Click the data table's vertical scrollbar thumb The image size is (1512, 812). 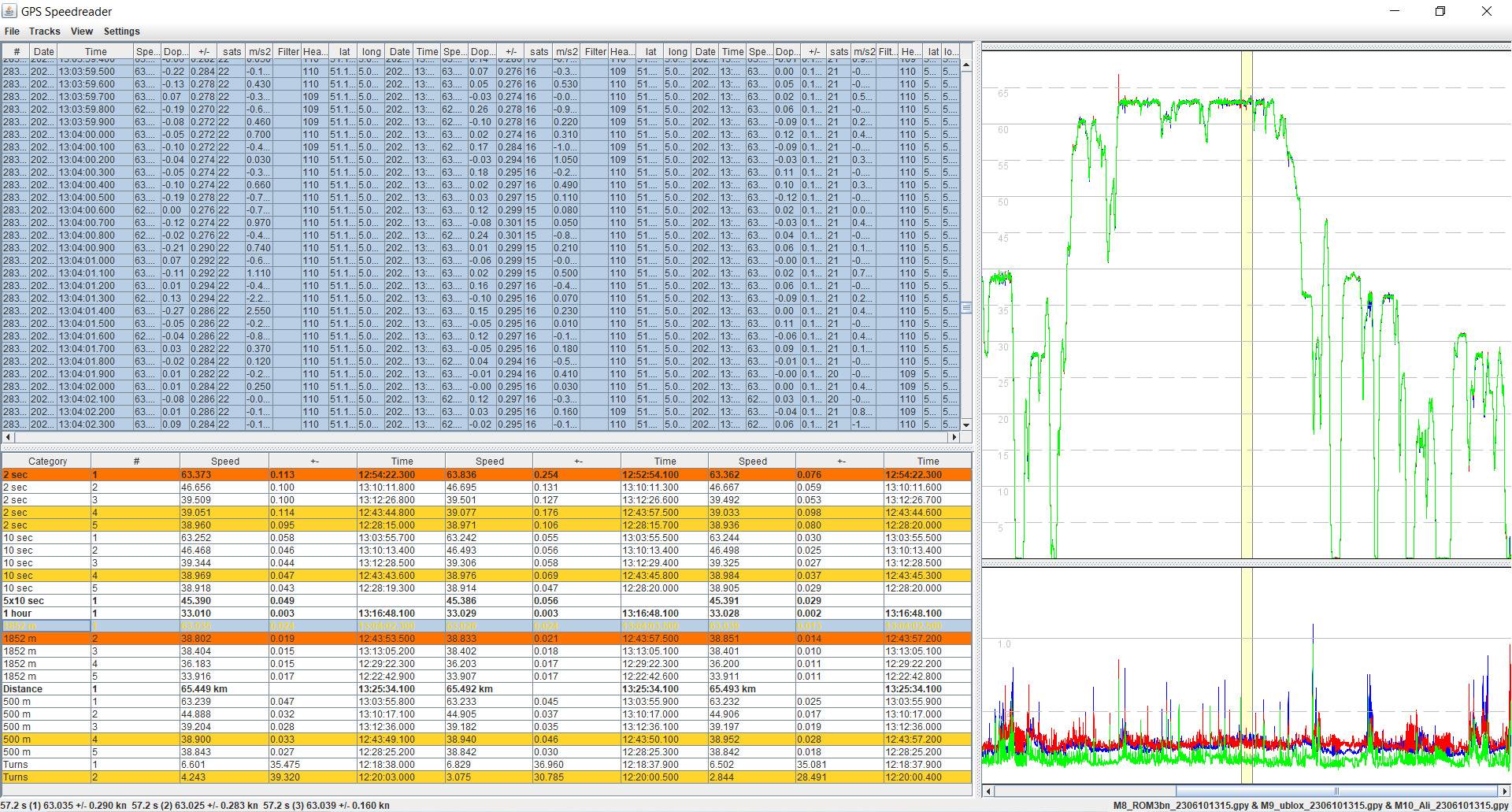[966, 308]
